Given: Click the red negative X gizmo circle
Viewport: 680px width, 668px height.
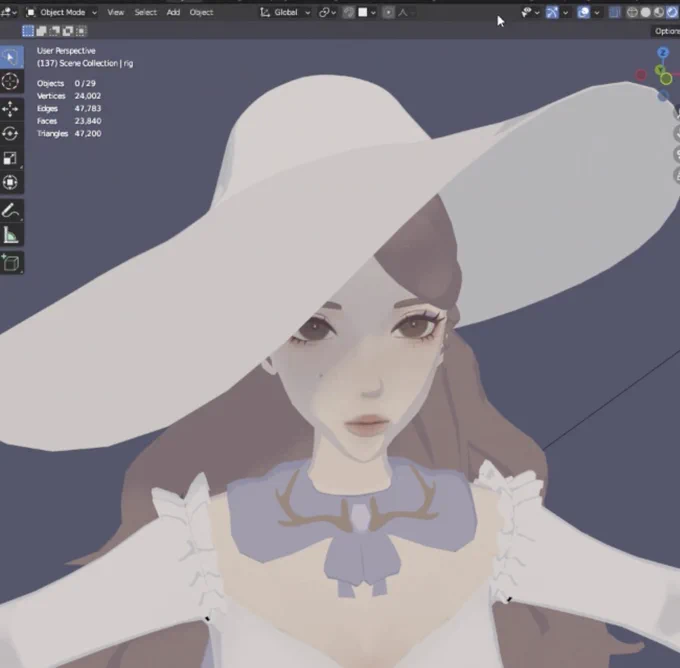Looking at the screenshot, I should click(x=641, y=75).
